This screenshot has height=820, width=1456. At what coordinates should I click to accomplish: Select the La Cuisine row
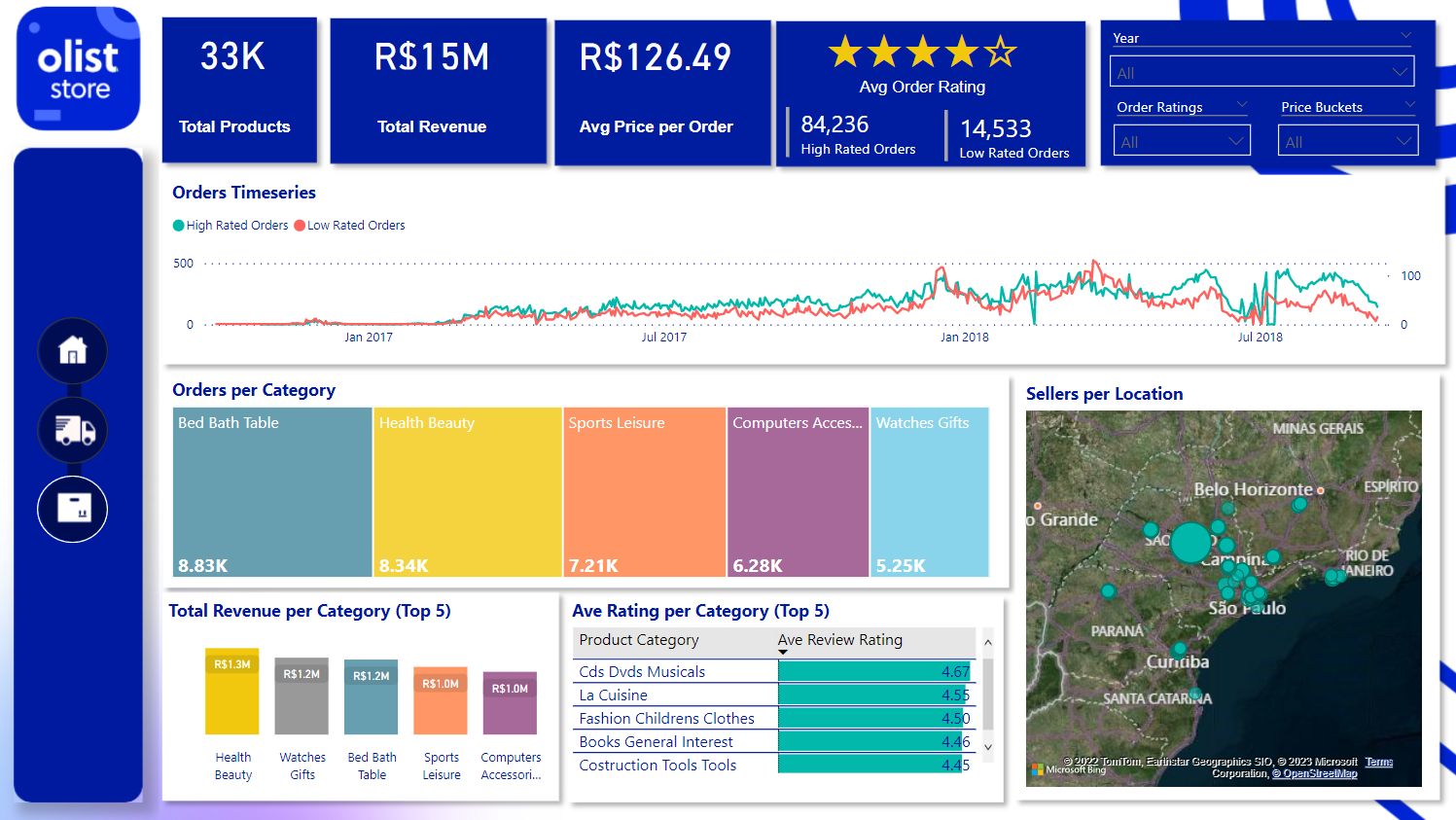pos(774,695)
